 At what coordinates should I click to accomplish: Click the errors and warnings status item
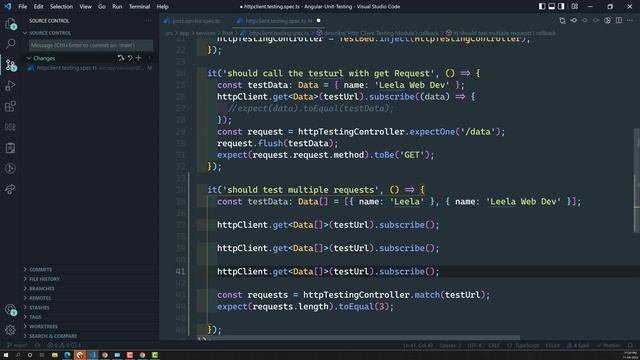point(64,345)
